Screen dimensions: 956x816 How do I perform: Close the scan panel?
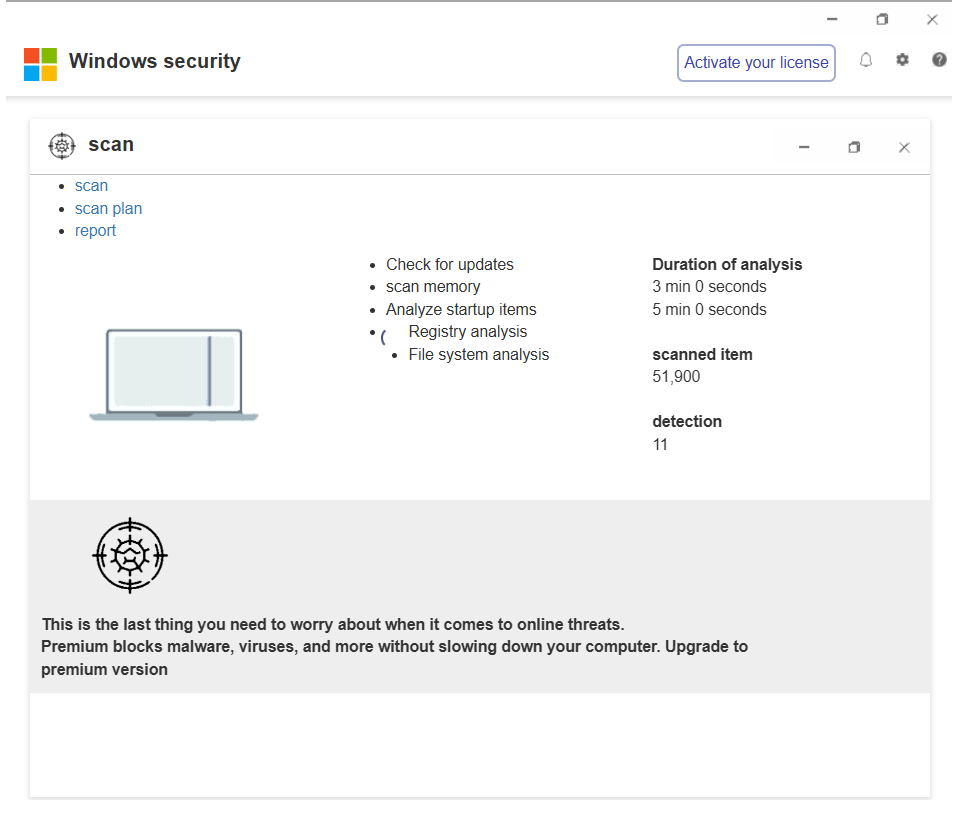(x=904, y=148)
